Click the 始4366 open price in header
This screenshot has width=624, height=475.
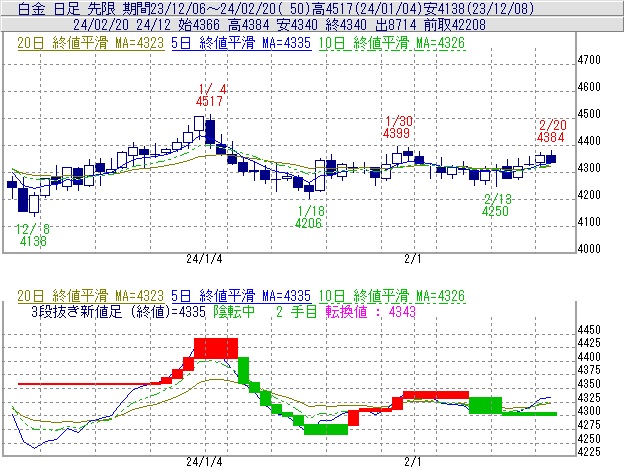(199, 25)
